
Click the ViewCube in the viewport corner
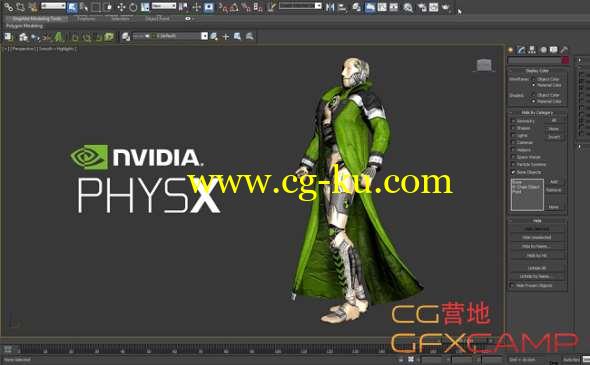484,65
